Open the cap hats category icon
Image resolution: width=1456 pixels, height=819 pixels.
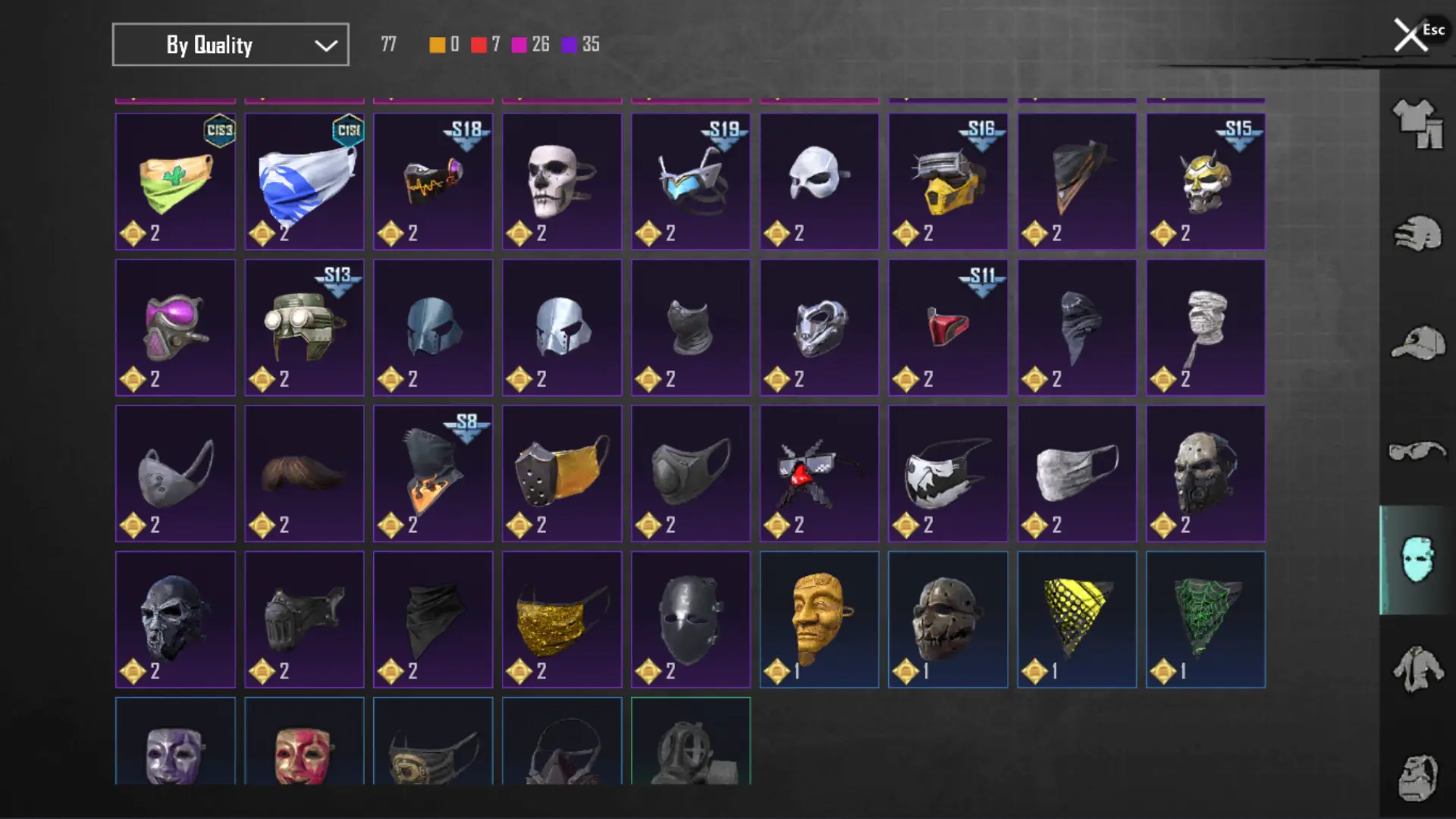[1417, 343]
